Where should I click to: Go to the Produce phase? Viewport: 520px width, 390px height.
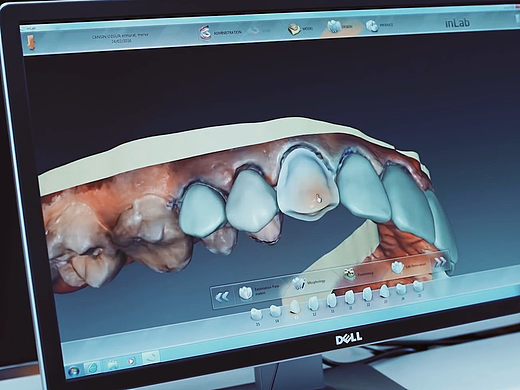point(379,25)
